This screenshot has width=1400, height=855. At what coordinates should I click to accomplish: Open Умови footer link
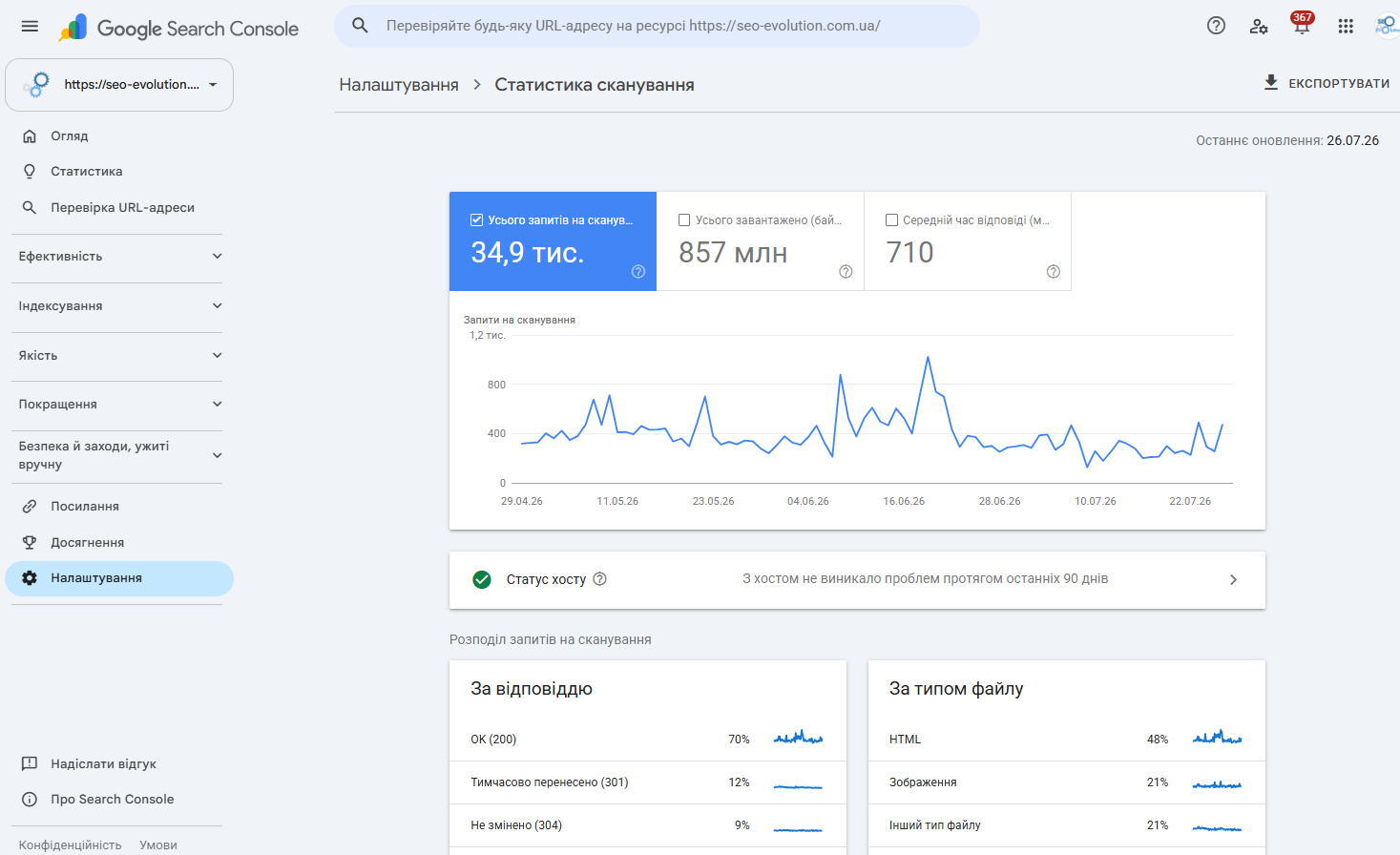(x=158, y=845)
